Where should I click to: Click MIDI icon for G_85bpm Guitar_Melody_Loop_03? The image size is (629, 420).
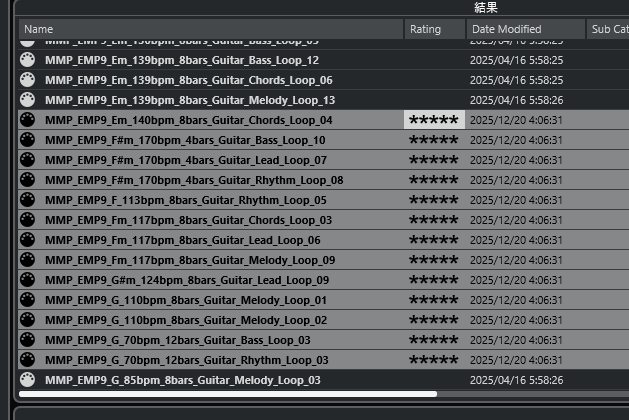(27, 380)
